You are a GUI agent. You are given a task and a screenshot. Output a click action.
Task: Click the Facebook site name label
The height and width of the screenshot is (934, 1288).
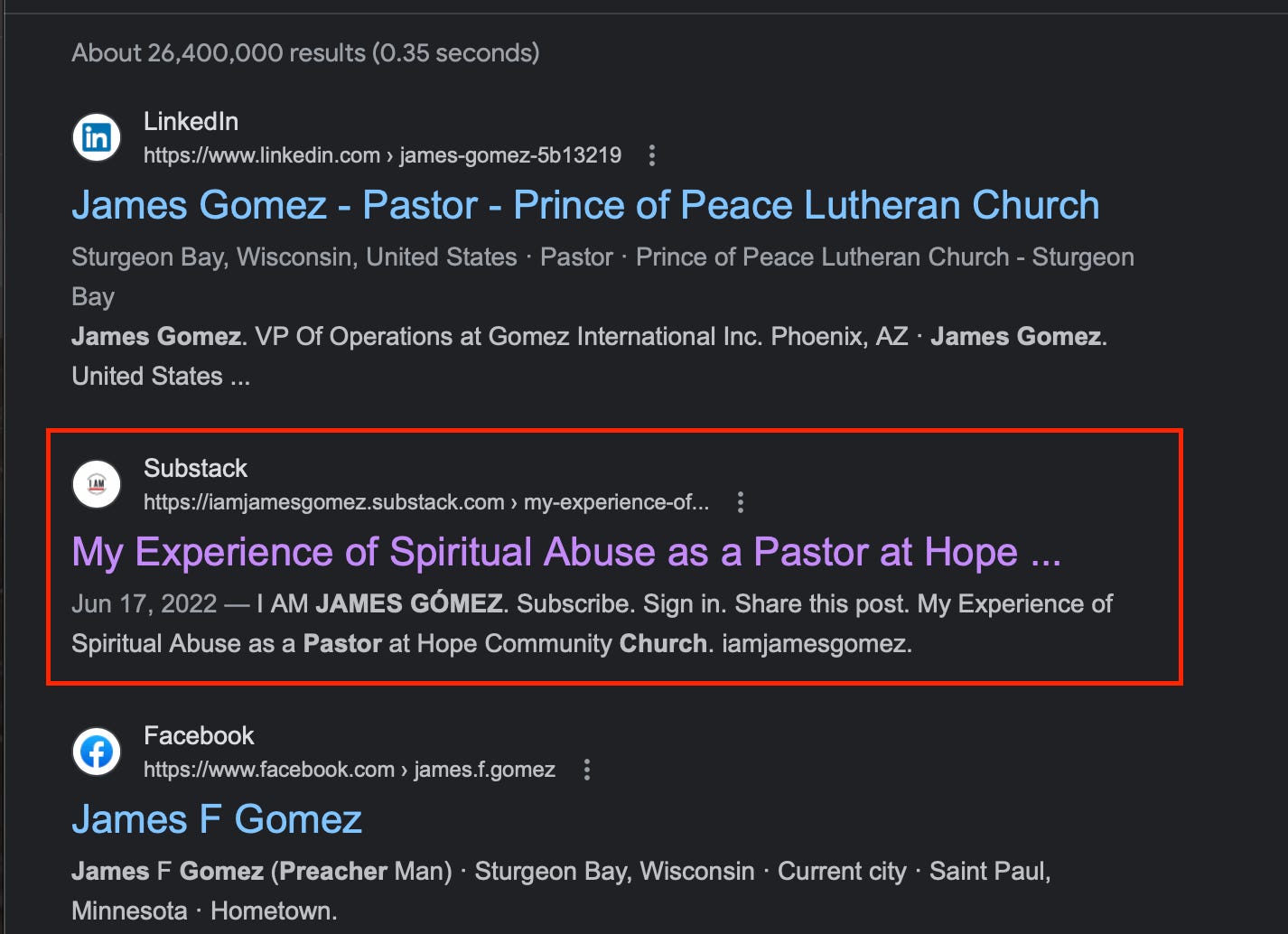(x=199, y=735)
